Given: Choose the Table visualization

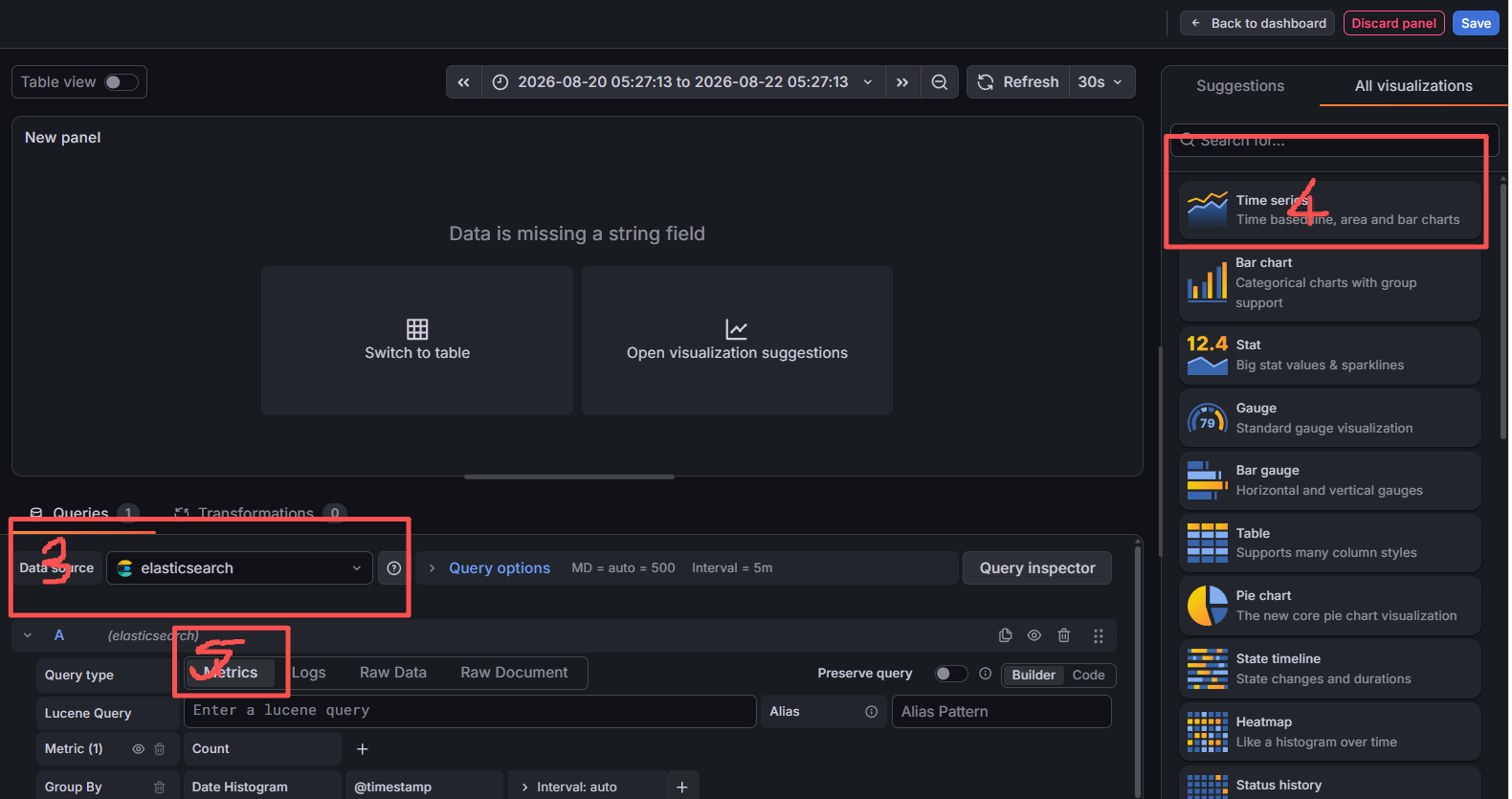Looking at the screenshot, I should click(1330, 544).
